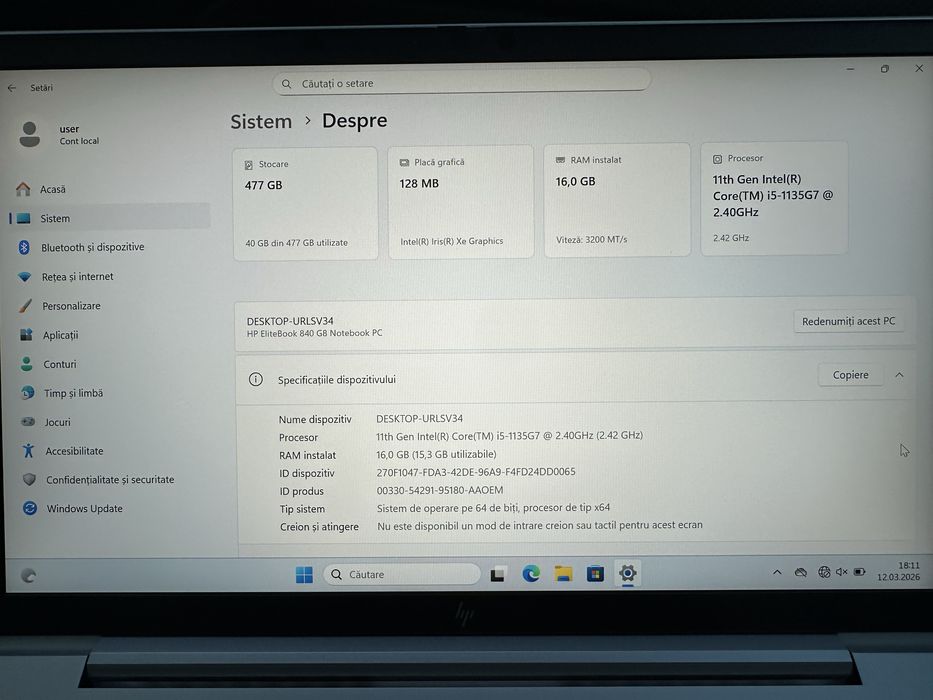Launch Microsoft Edge from taskbar
This screenshot has height=700, width=933.
pyautogui.click(x=531, y=574)
